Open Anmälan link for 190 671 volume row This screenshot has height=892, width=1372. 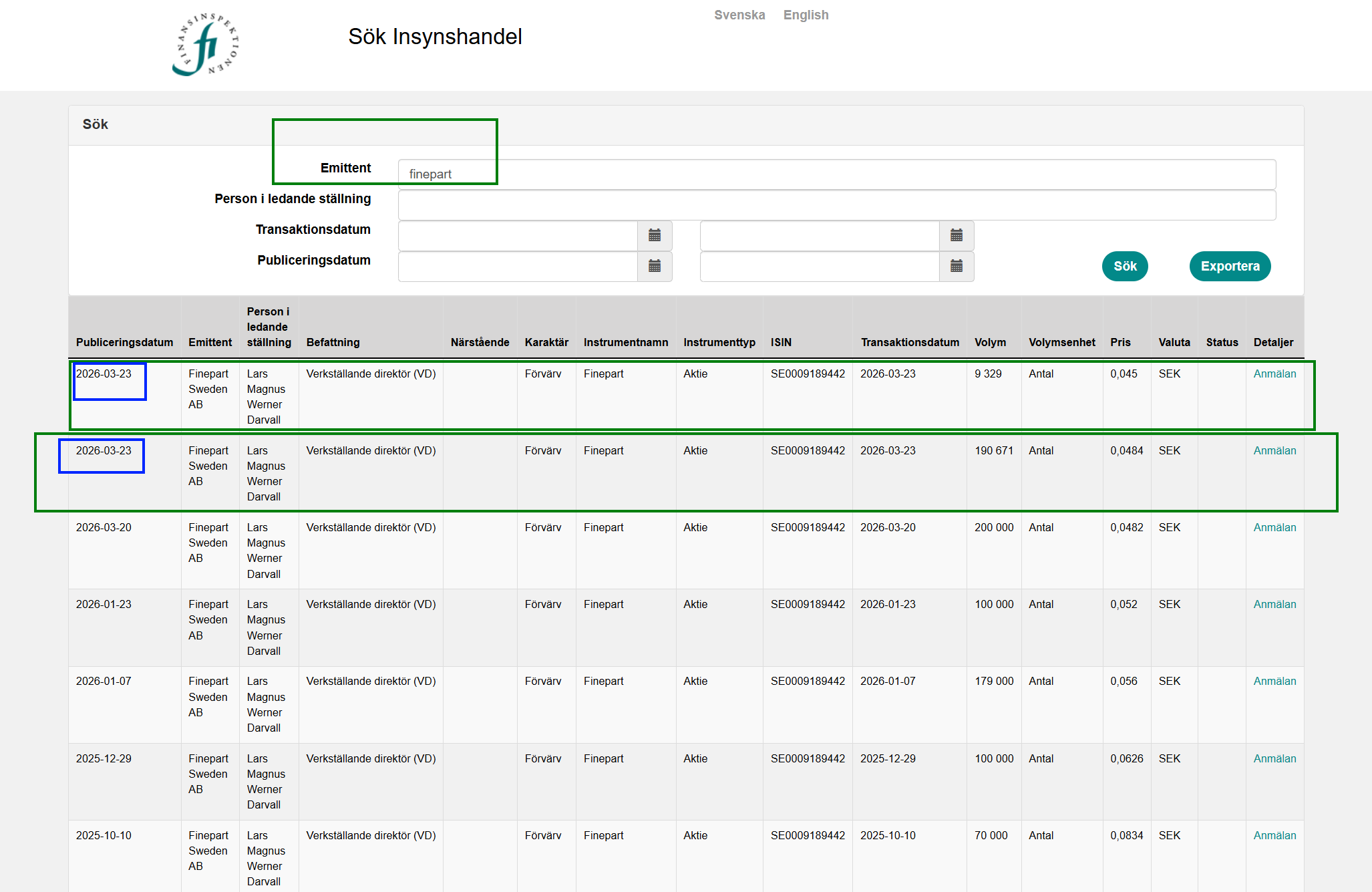pyautogui.click(x=1274, y=450)
